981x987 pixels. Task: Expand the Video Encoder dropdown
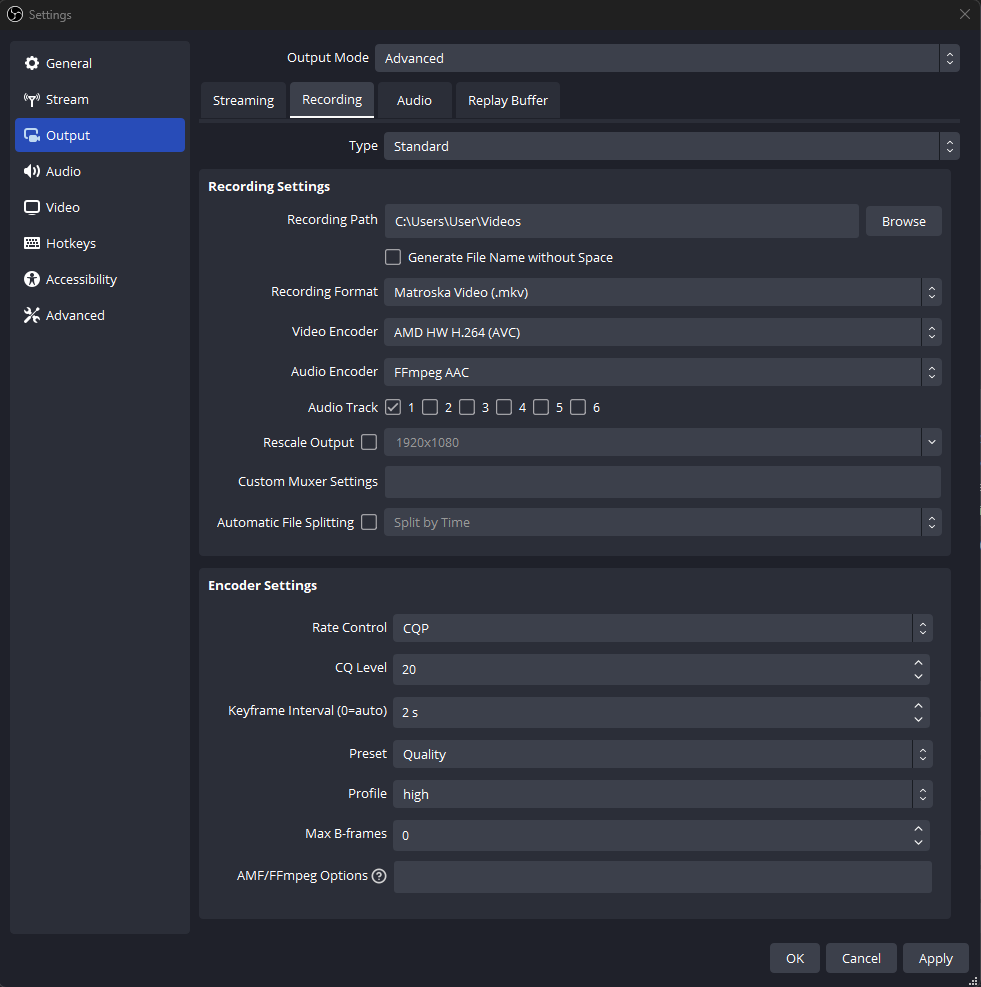point(661,332)
